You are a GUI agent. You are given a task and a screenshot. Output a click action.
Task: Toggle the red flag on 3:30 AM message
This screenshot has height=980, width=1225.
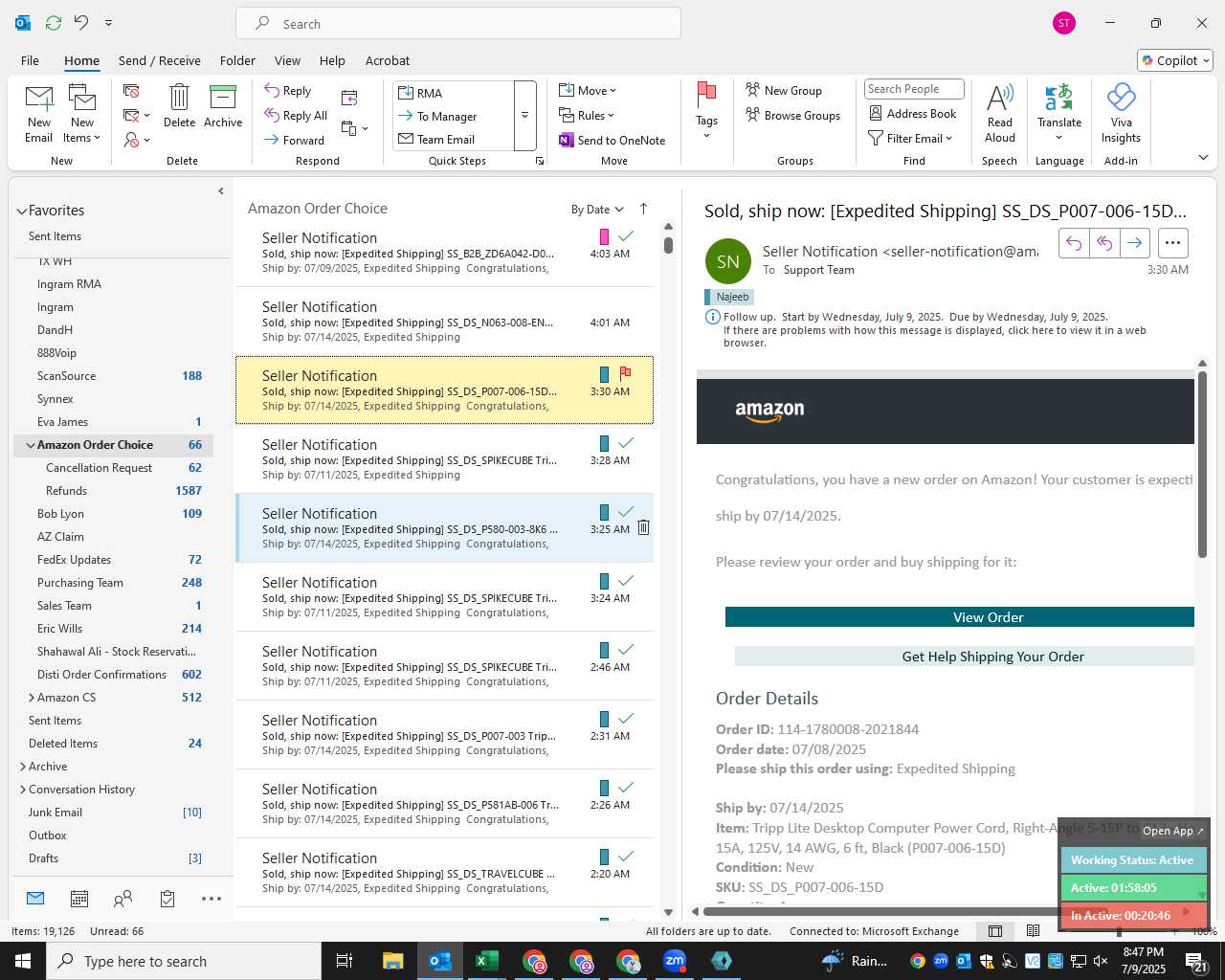point(625,374)
